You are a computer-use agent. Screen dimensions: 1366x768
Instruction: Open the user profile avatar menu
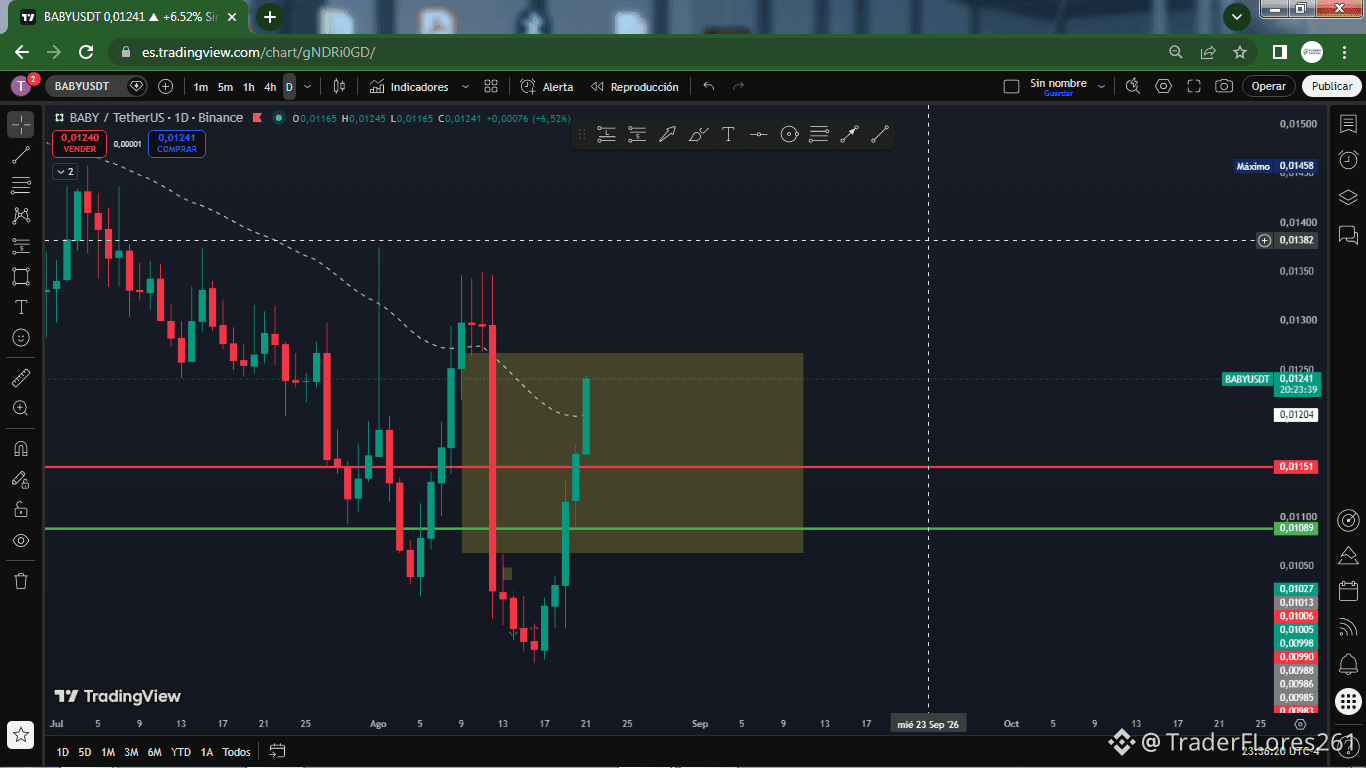[x=21, y=86]
